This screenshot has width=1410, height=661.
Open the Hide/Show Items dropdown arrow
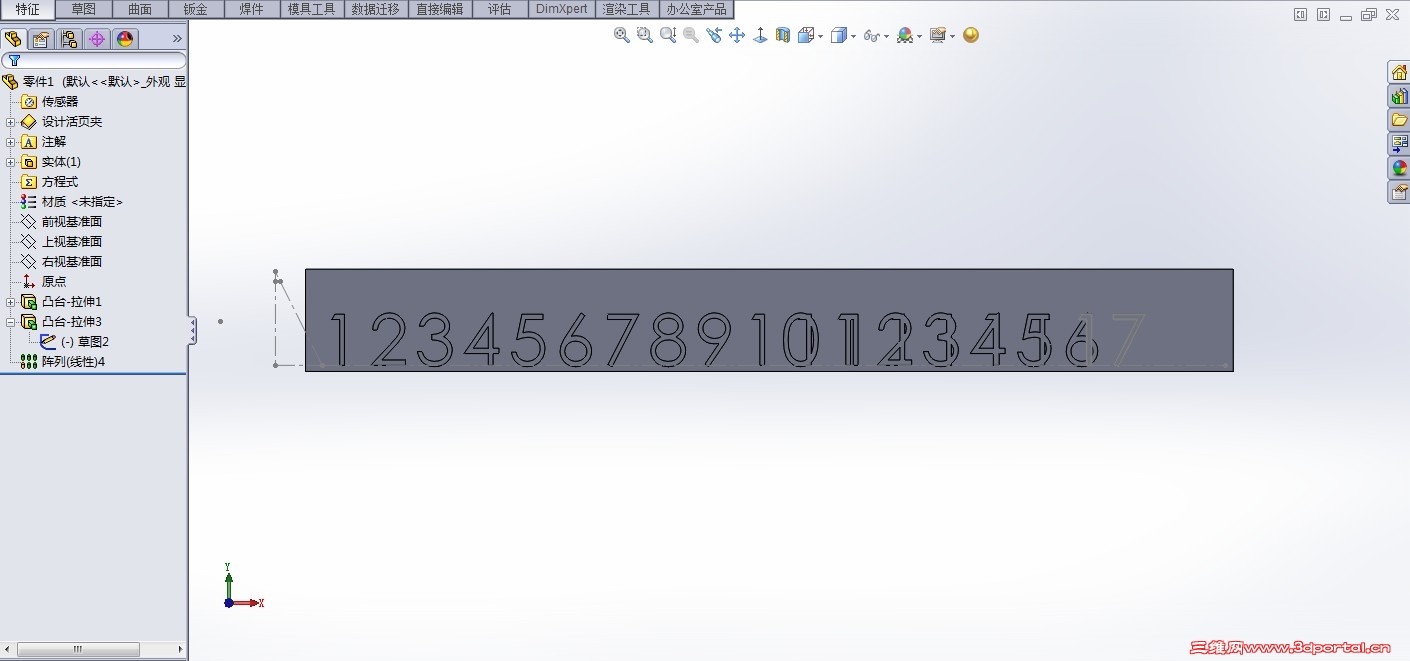(x=886, y=36)
